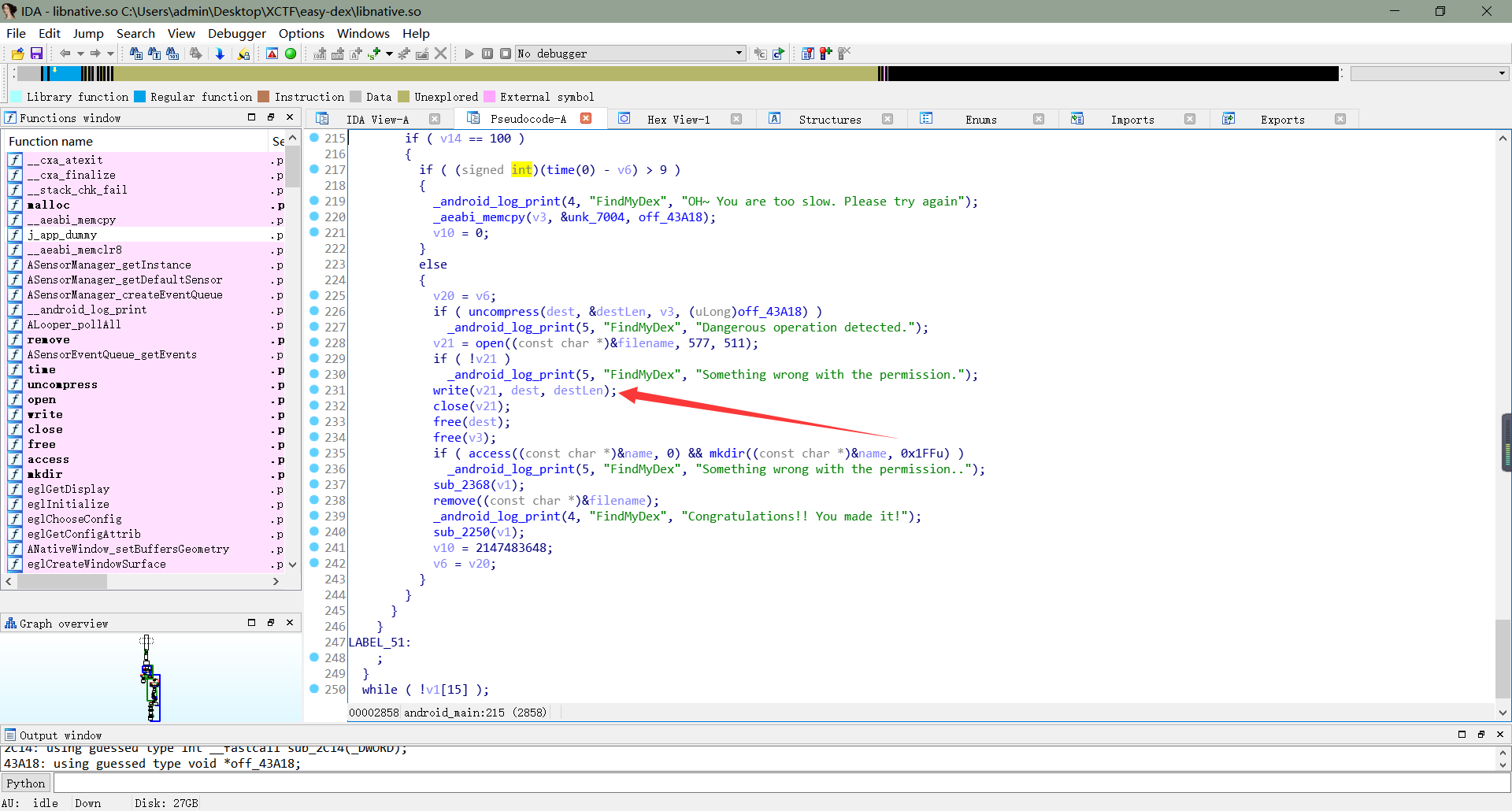The width and height of the screenshot is (1512, 811).
Task: Open the forward-history dropdown arrow
Action: click(x=110, y=54)
